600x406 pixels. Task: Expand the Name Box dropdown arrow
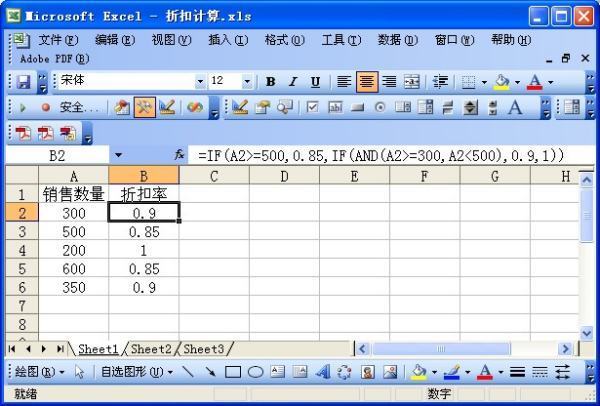[118, 155]
